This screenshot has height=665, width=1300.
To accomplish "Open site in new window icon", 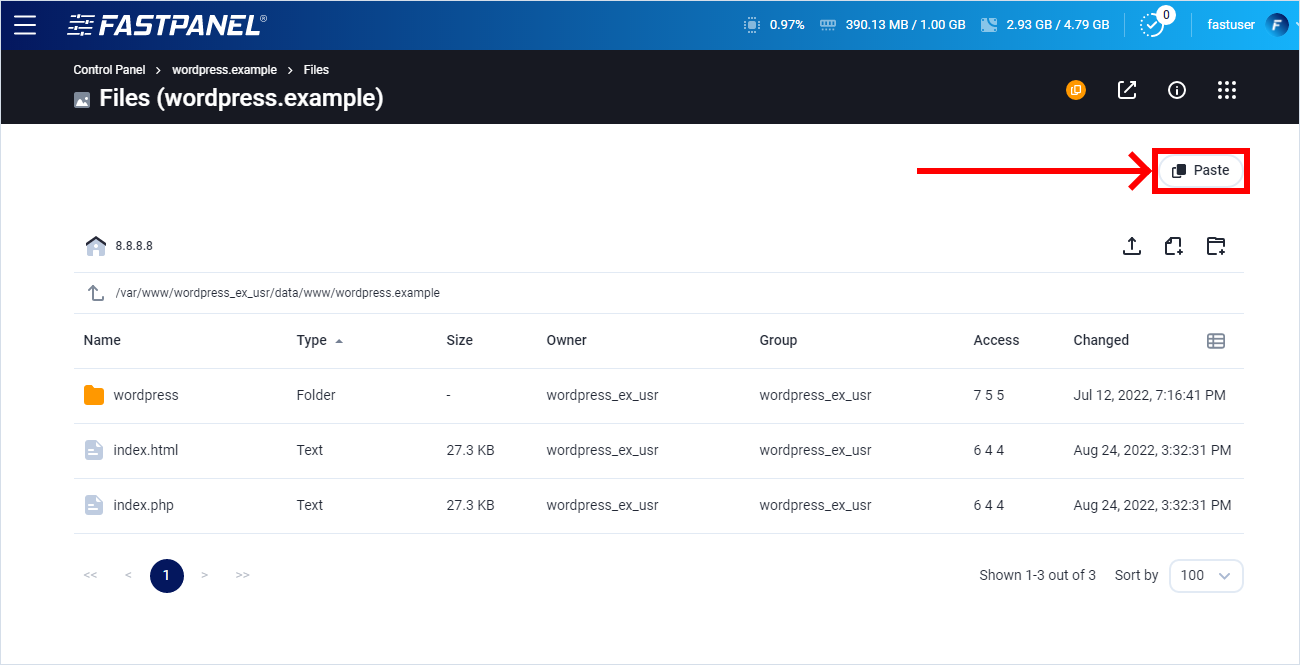I will (x=1127, y=90).
